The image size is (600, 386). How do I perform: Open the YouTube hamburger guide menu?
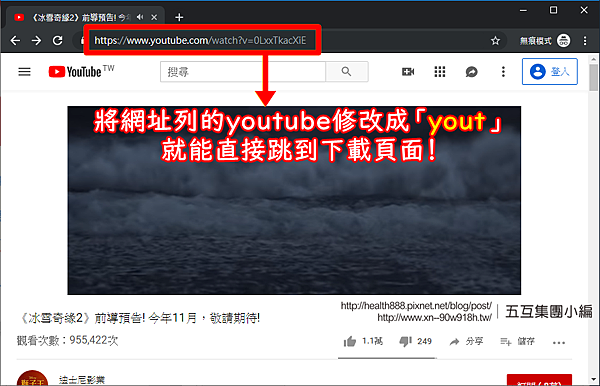[x=24, y=72]
